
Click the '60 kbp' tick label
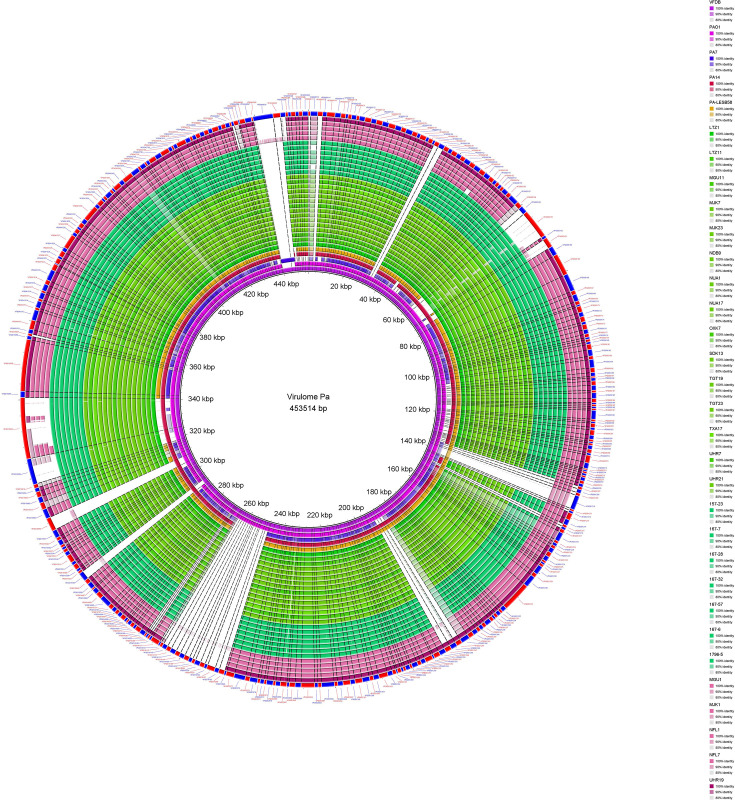click(393, 320)
